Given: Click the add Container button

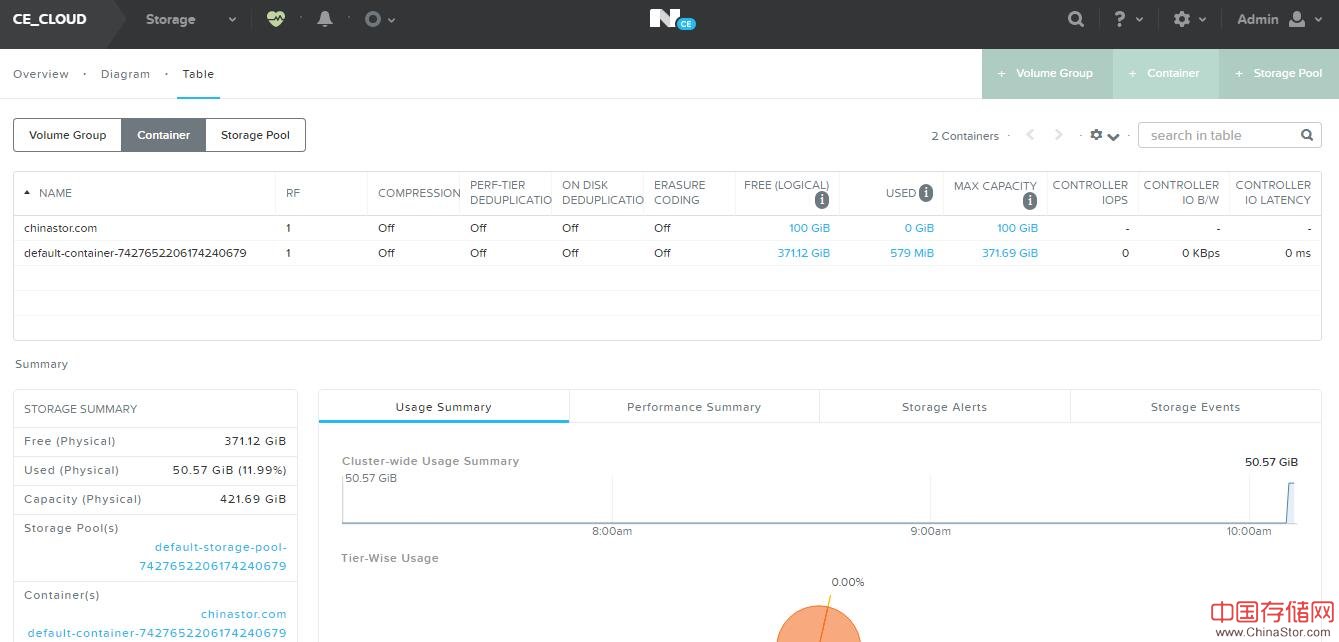Looking at the screenshot, I should 1165,73.
